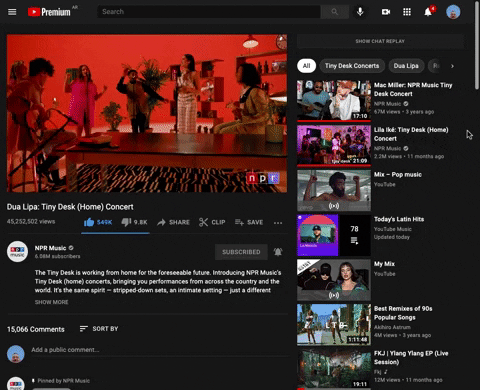The height and width of the screenshot is (390, 480).
Task: Start voice search with the microphone
Action: pyautogui.click(x=360, y=12)
